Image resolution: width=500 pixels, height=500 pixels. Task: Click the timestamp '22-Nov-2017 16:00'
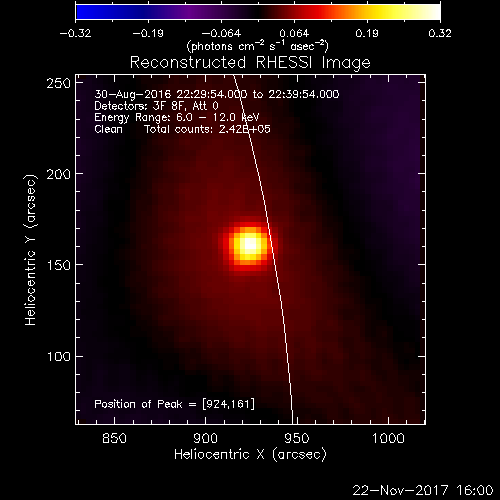click(x=423, y=490)
